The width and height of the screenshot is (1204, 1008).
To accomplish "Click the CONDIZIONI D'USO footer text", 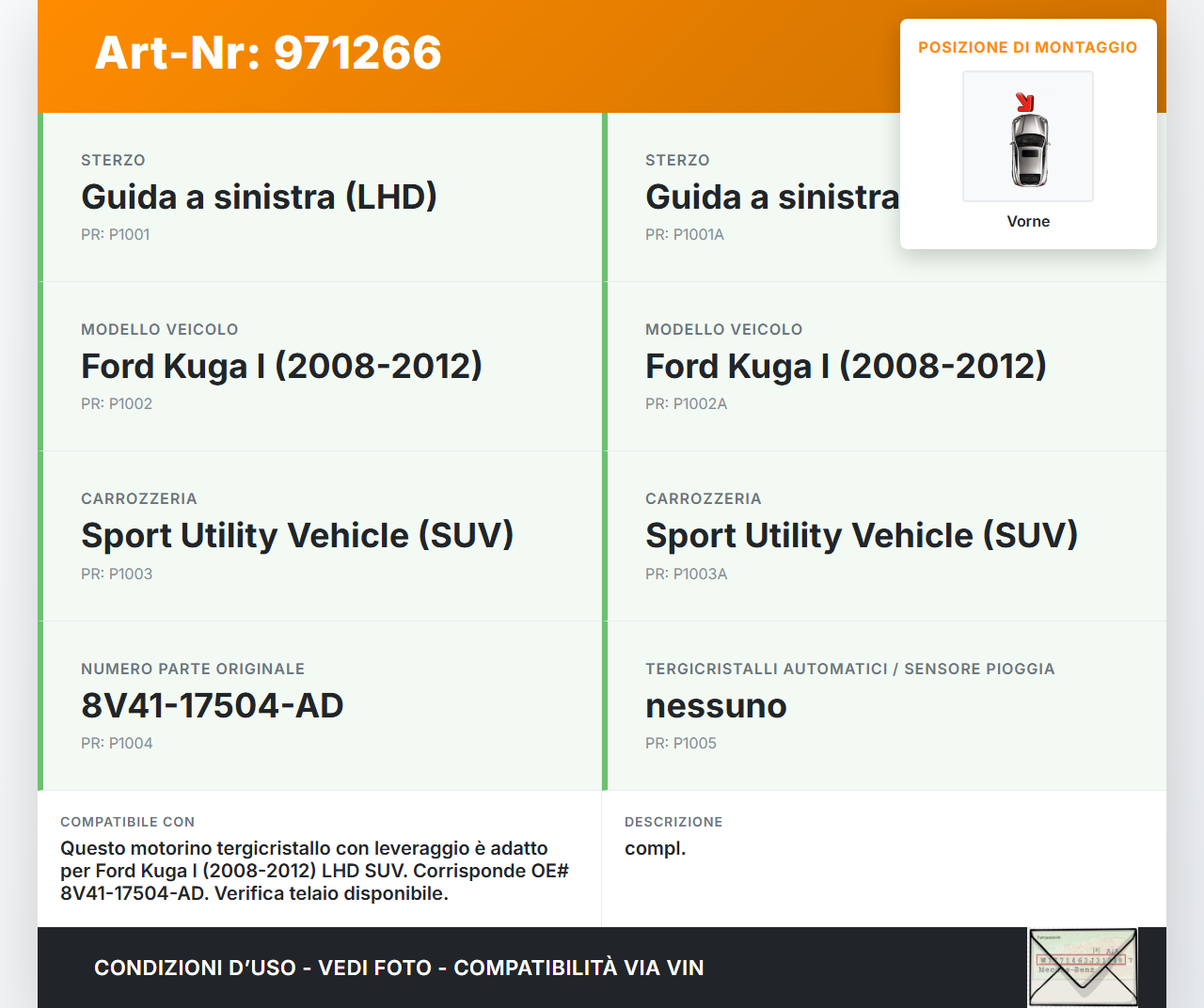I will (x=399, y=968).
